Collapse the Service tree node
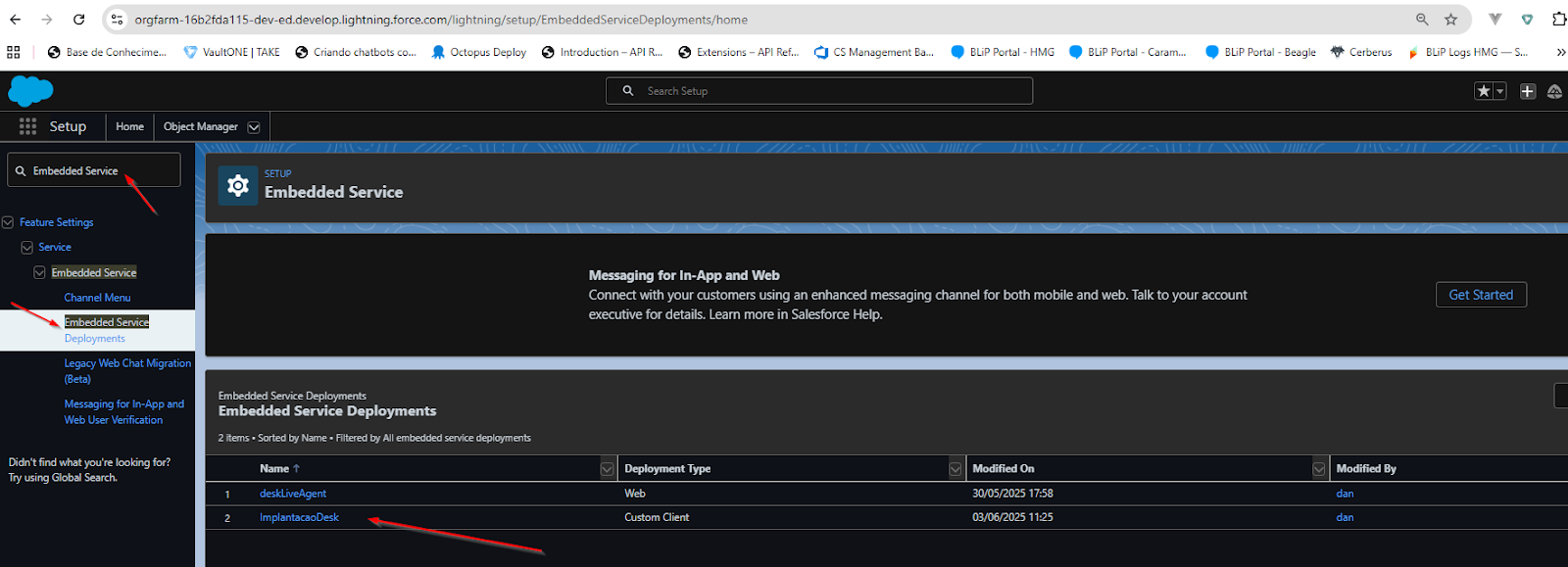Screen dimensions: 1568x567 tap(26, 248)
